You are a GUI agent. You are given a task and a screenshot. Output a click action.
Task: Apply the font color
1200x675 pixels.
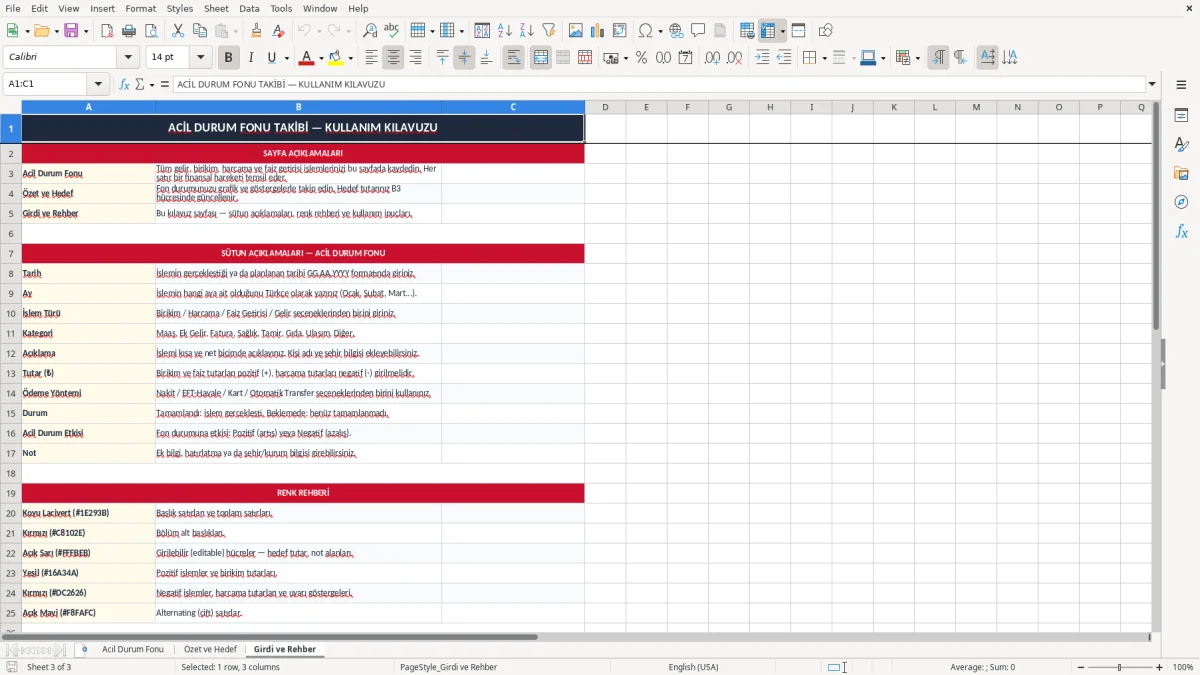tap(307, 58)
